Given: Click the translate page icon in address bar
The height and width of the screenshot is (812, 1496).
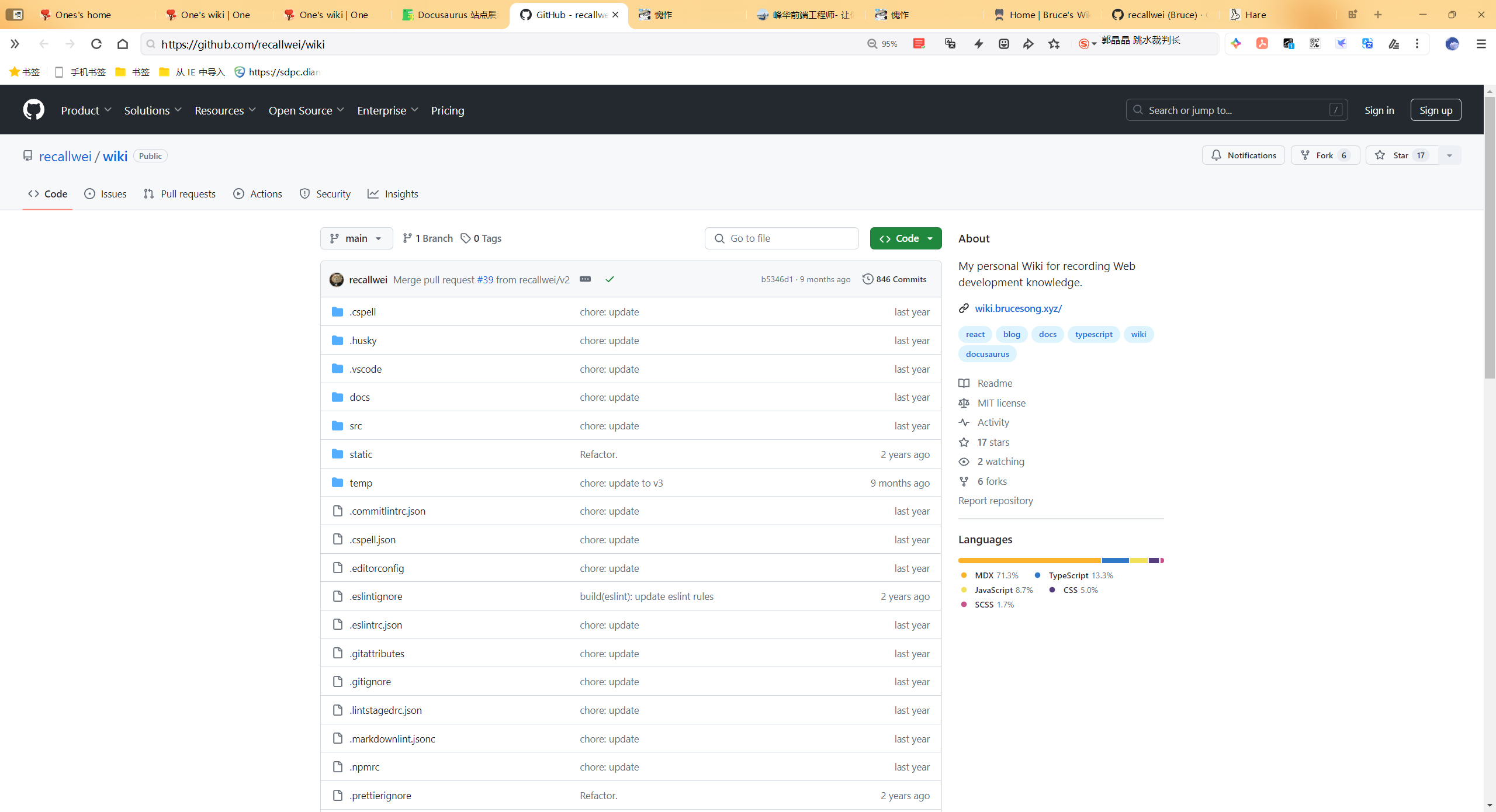Looking at the screenshot, I should point(950,44).
